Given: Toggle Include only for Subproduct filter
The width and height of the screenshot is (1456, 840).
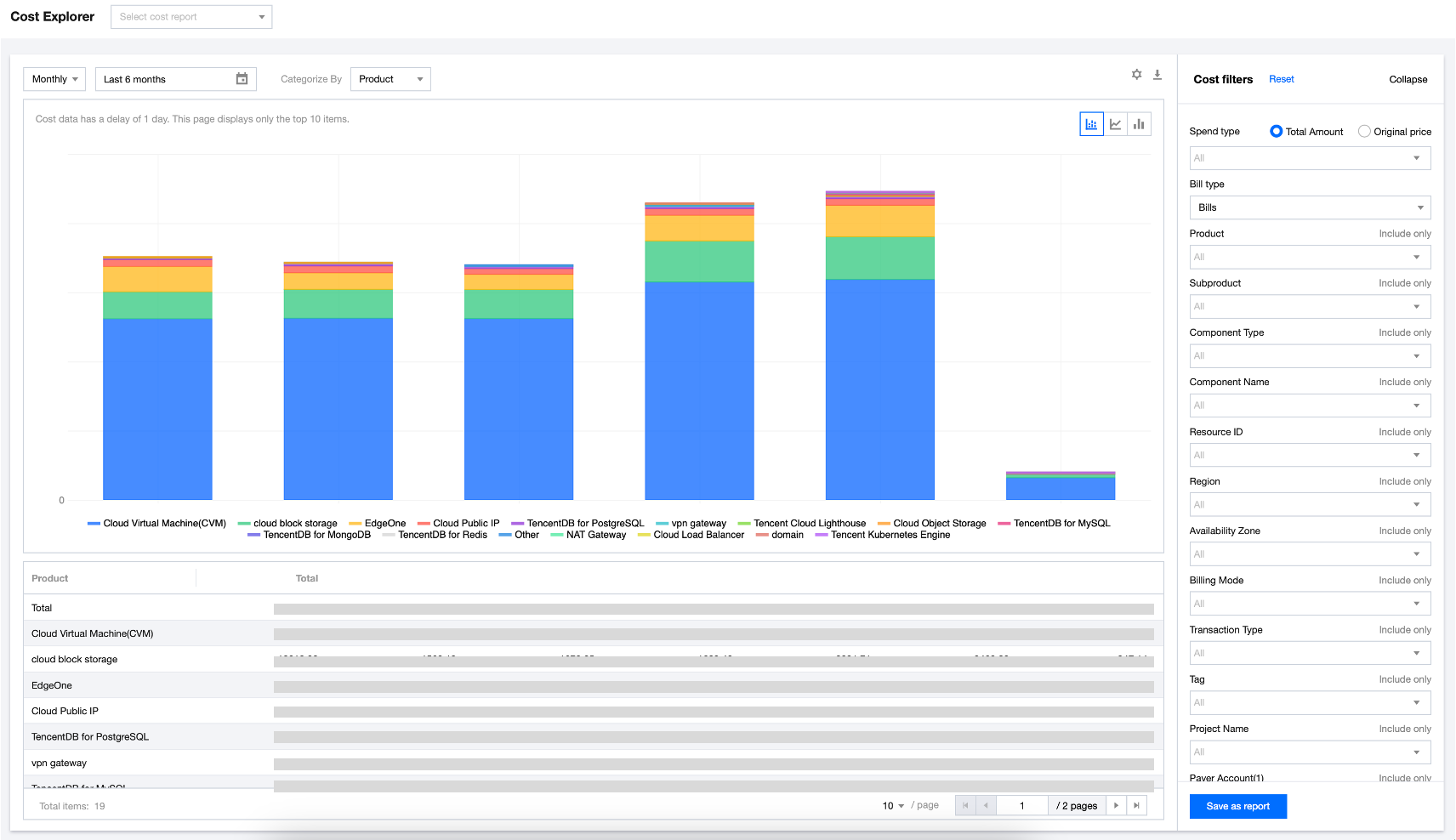Looking at the screenshot, I should coord(1405,283).
